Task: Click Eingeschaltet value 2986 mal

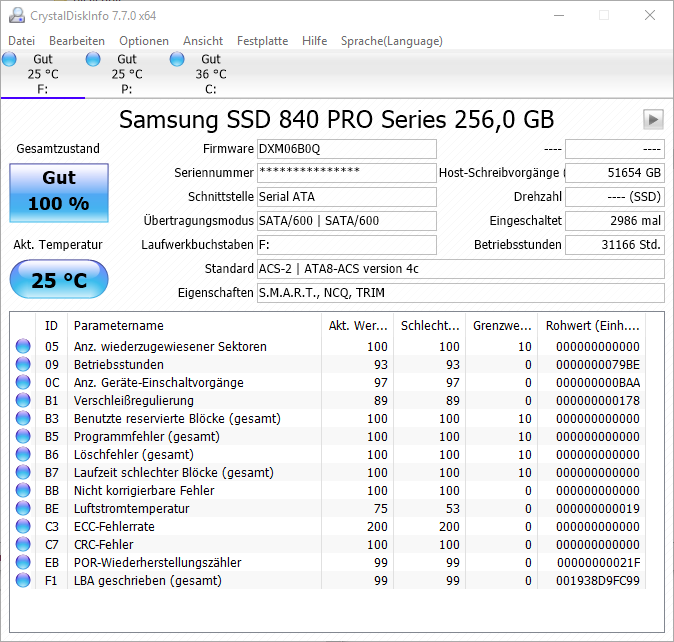Action: (x=615, y=221)
